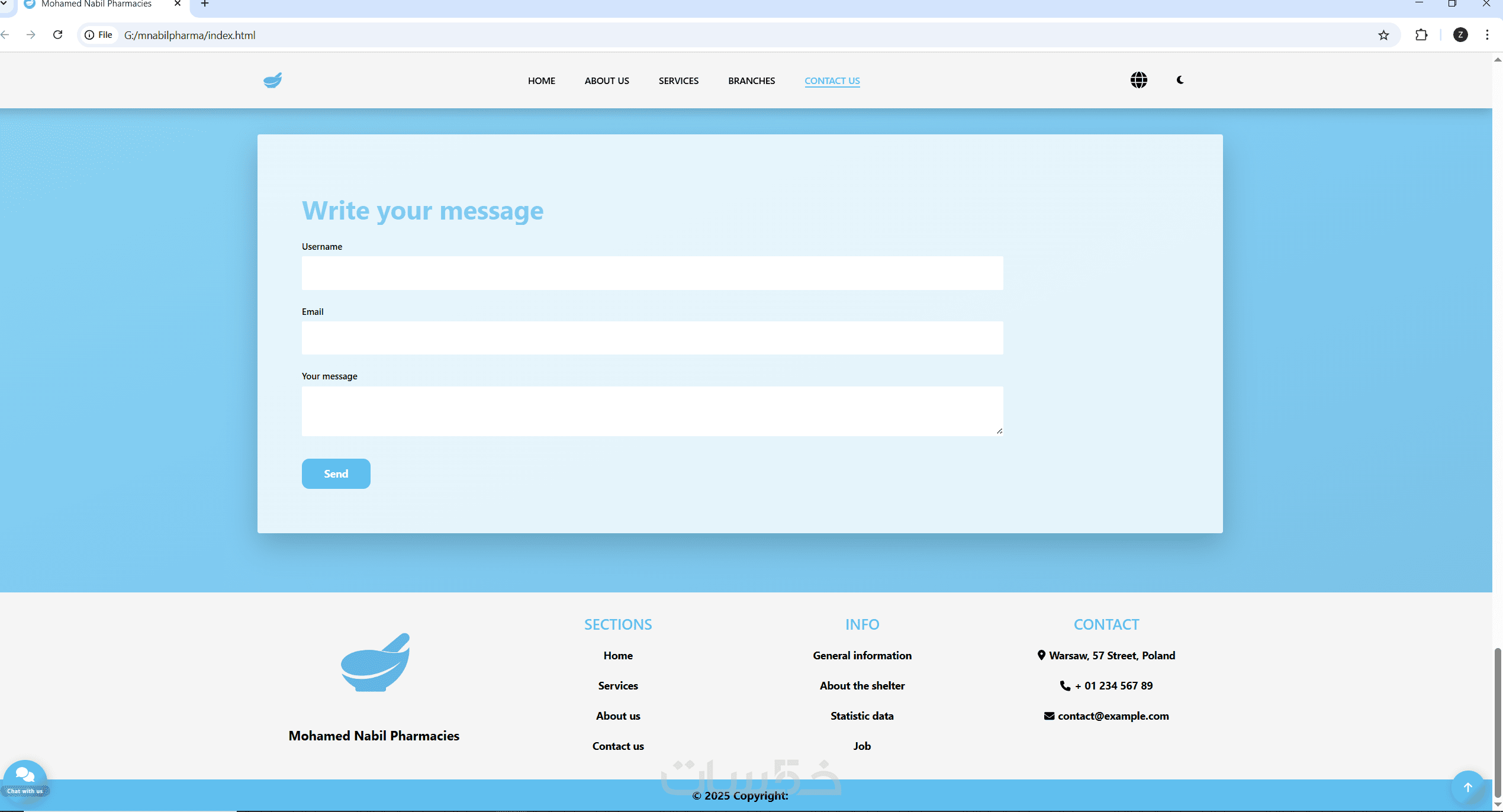Open the globe language selector
Screen dimensions: 1503x812
[x=1138, y=80]
